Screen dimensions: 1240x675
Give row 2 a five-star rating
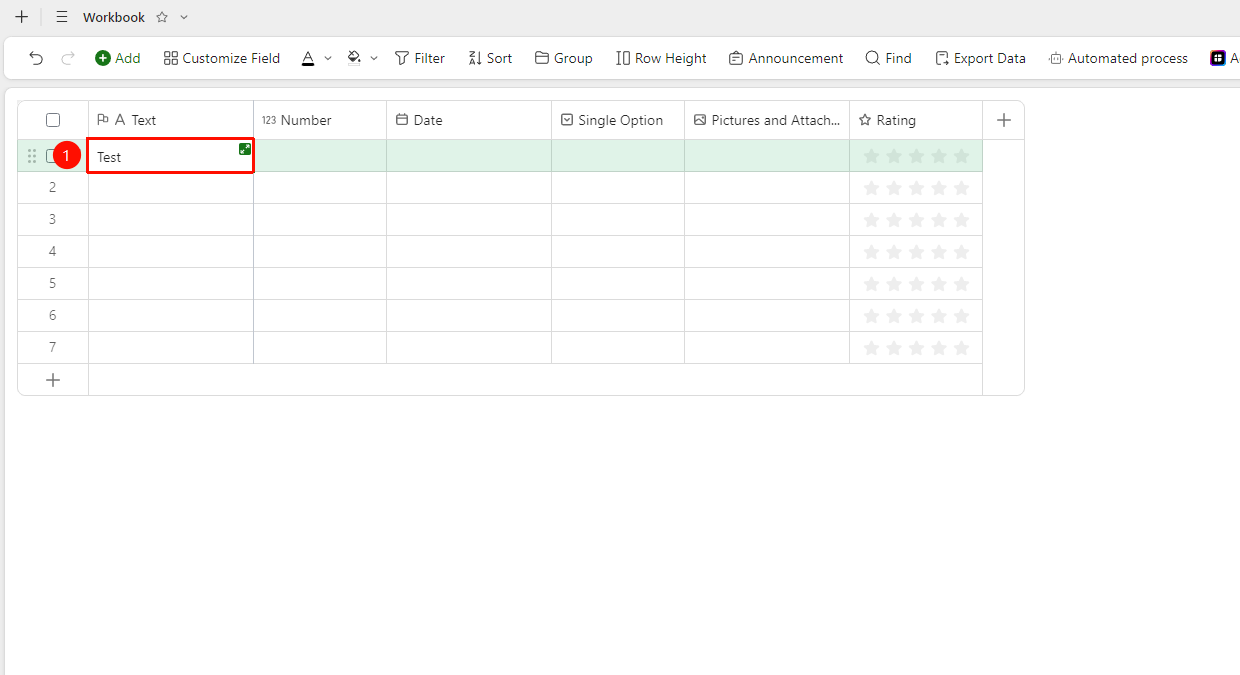point(961,188)
